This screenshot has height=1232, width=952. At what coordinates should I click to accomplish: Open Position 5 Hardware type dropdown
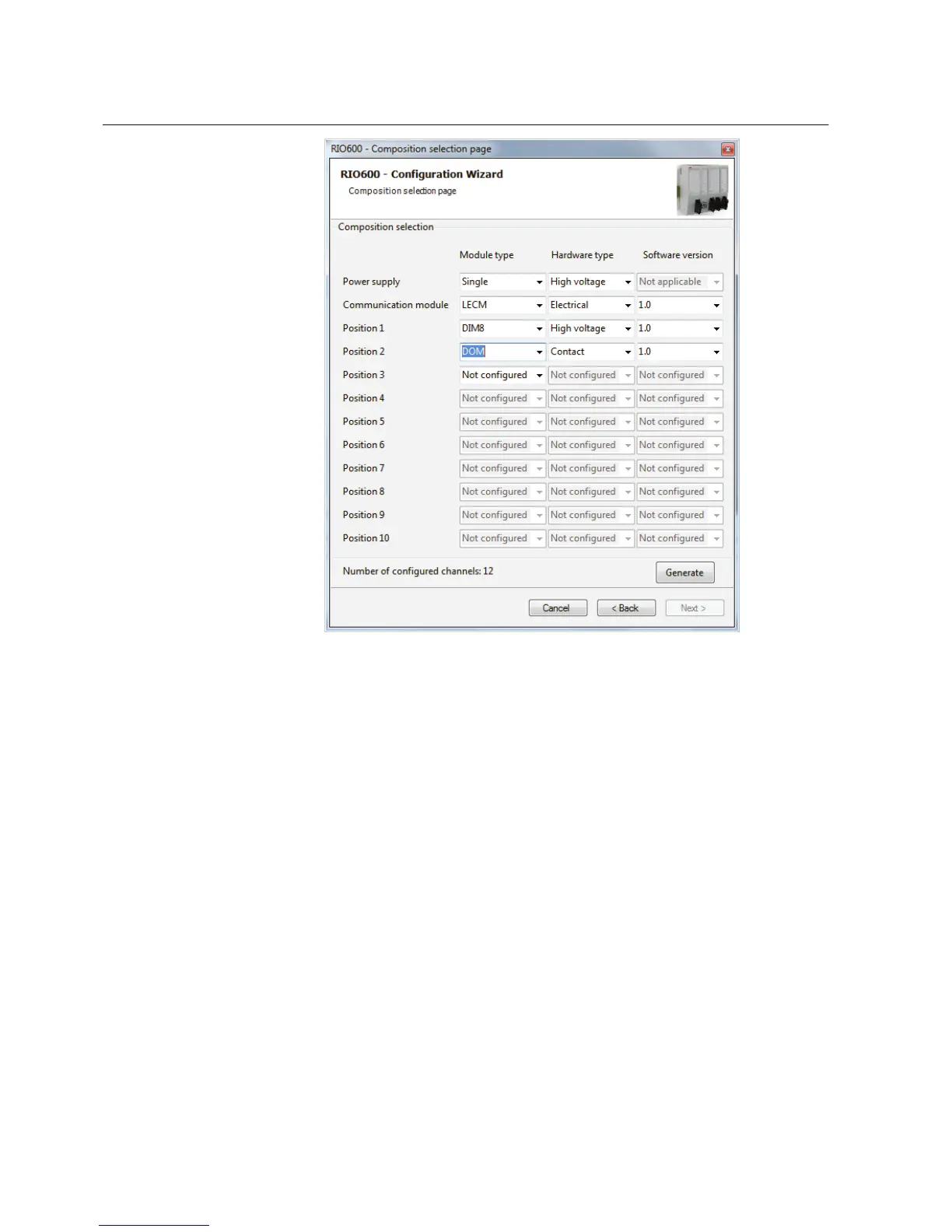coord(591,422)
